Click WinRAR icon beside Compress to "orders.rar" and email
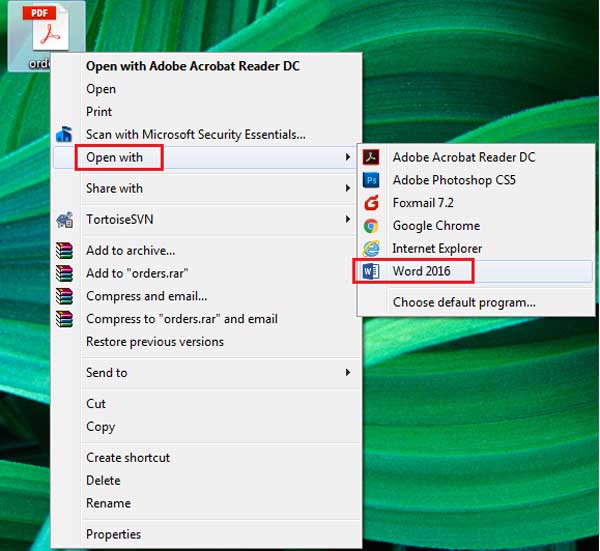Viewport: 600px width, 551px height. pos(64,319)
